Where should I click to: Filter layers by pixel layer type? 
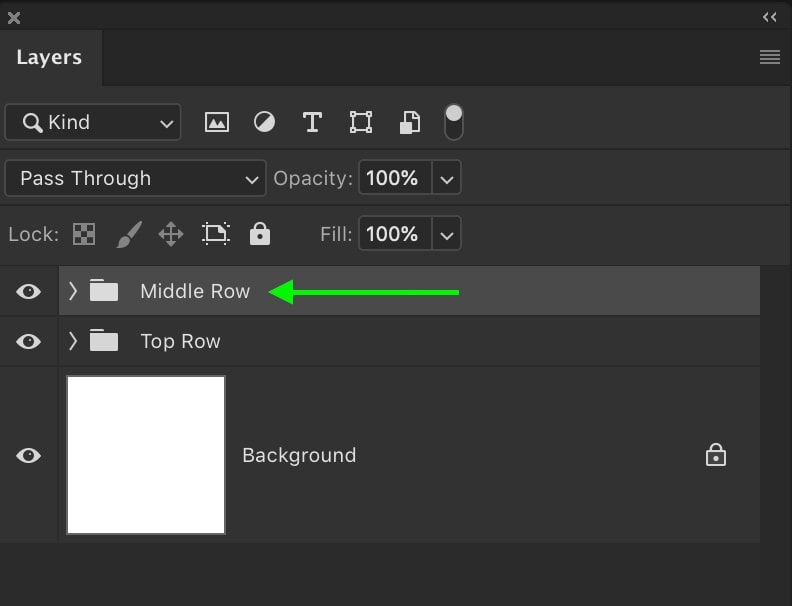click(217, 122)
